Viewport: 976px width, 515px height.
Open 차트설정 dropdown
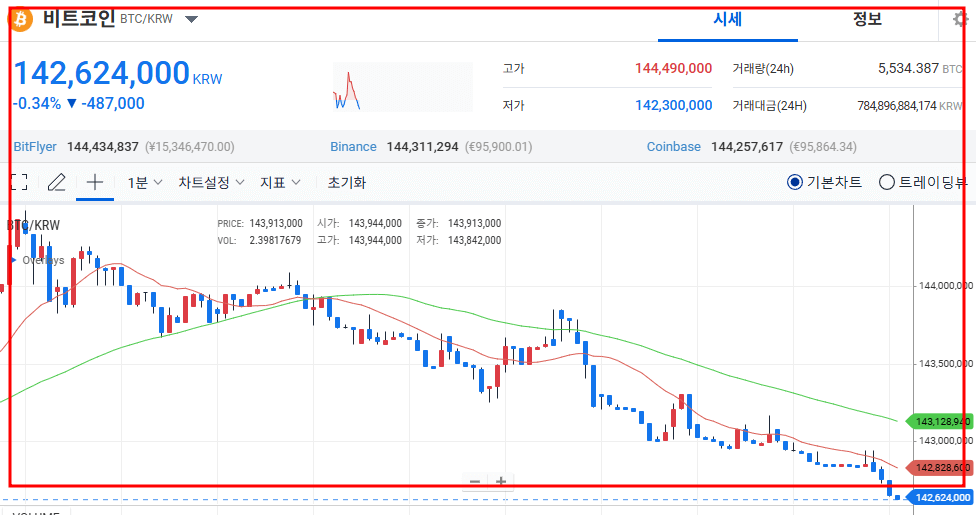click(x=211, y=182)
